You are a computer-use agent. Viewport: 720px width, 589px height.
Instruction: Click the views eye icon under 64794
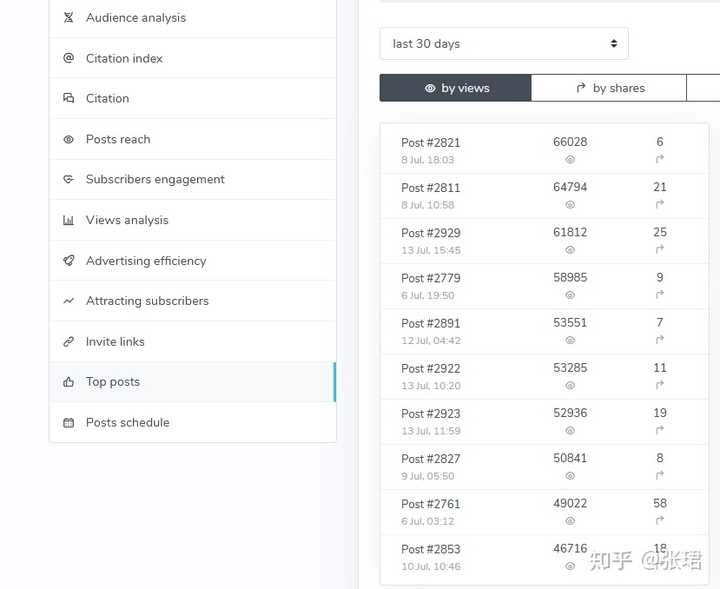570,205
